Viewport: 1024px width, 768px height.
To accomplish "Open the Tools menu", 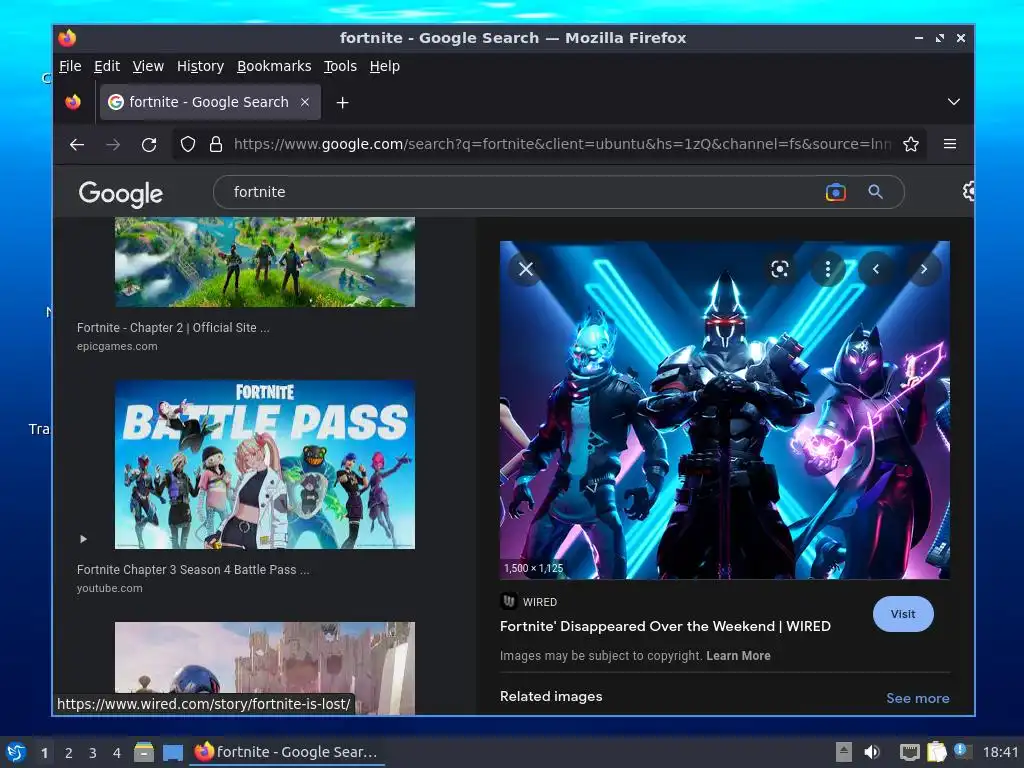I will 340,66.
